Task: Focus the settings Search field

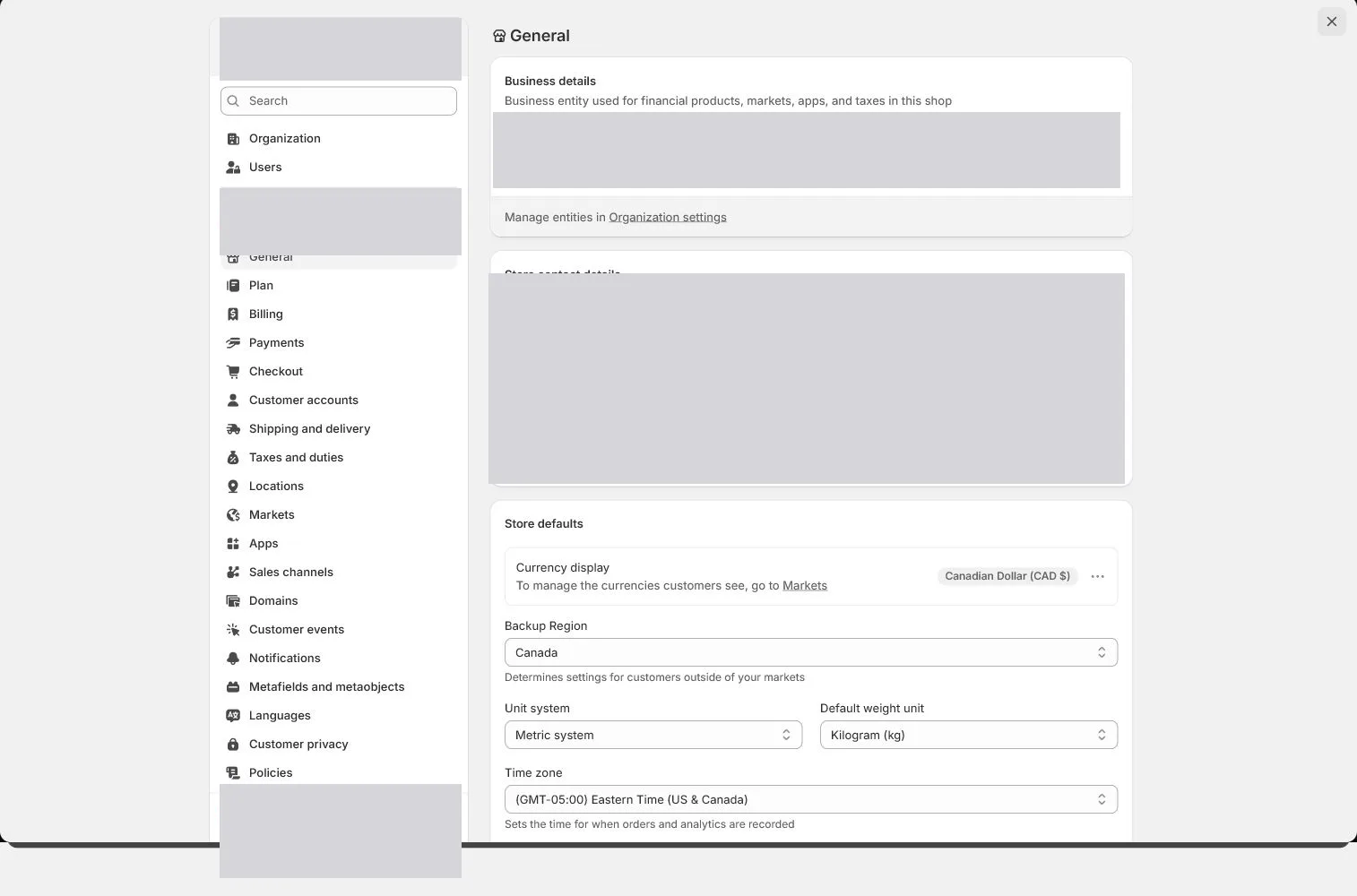Action: [x=339, y=101]
